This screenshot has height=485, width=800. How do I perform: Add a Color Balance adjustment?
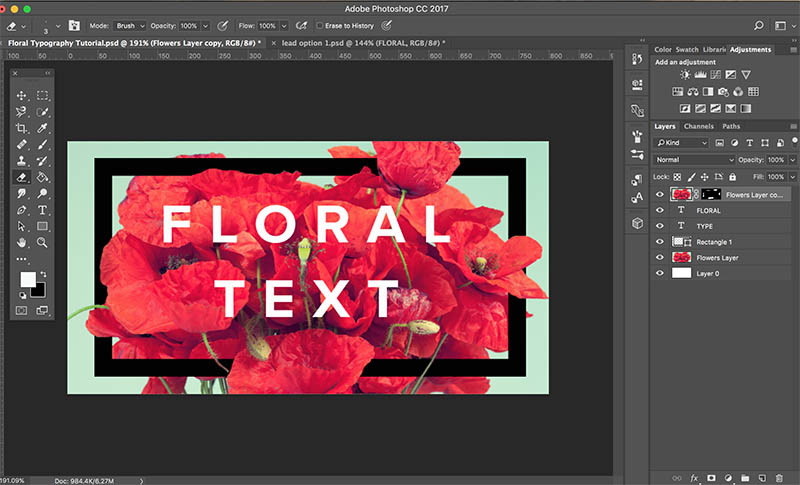(692, 92)
